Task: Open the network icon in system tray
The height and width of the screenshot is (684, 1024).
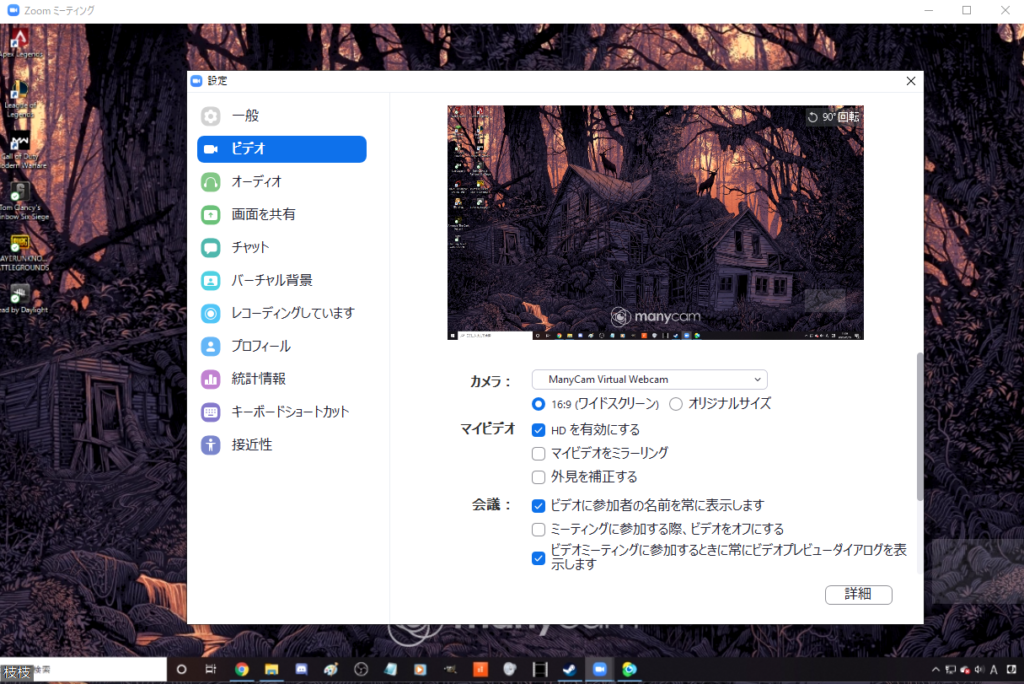Action: [950, 670]
